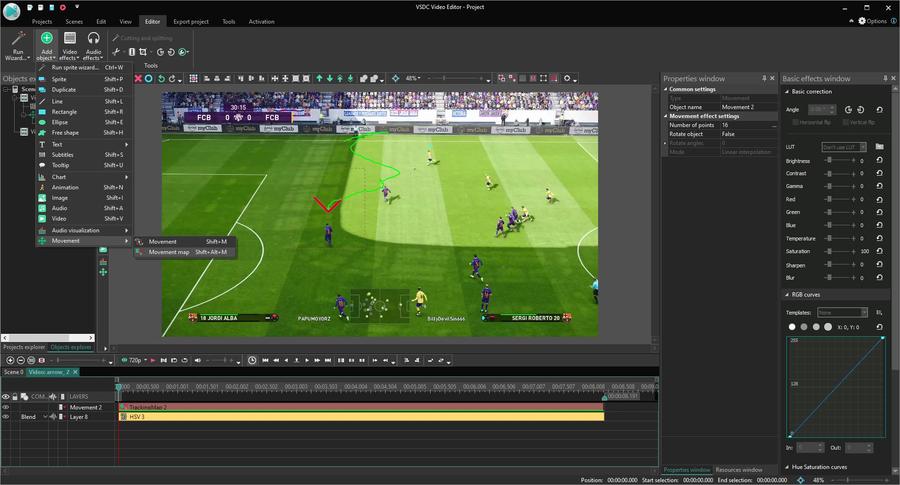Choose Animation from the object menu
Screen dimensions: 900x485
(x=84, y=187)
